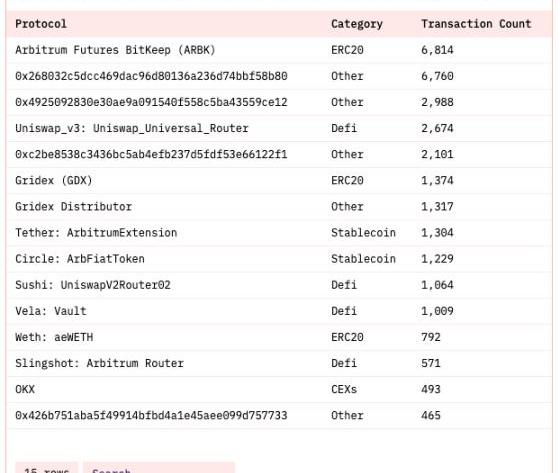This screenshot has width=560, height=473.
Task: Click the OKX protocol entry
Action: (x=25, y=389)
